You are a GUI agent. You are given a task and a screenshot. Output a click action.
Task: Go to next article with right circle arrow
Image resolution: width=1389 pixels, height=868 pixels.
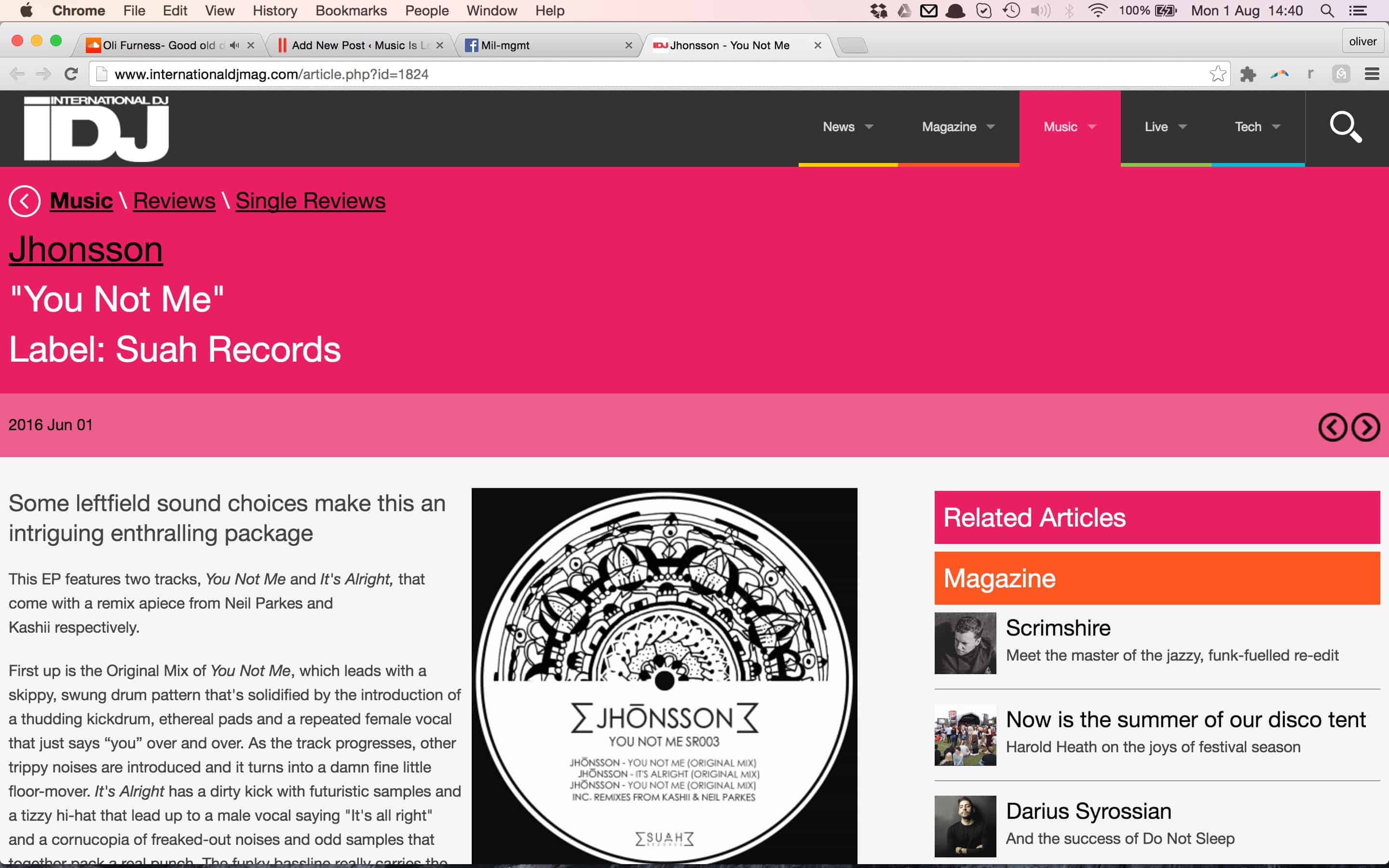click(x=1365, y=427)
